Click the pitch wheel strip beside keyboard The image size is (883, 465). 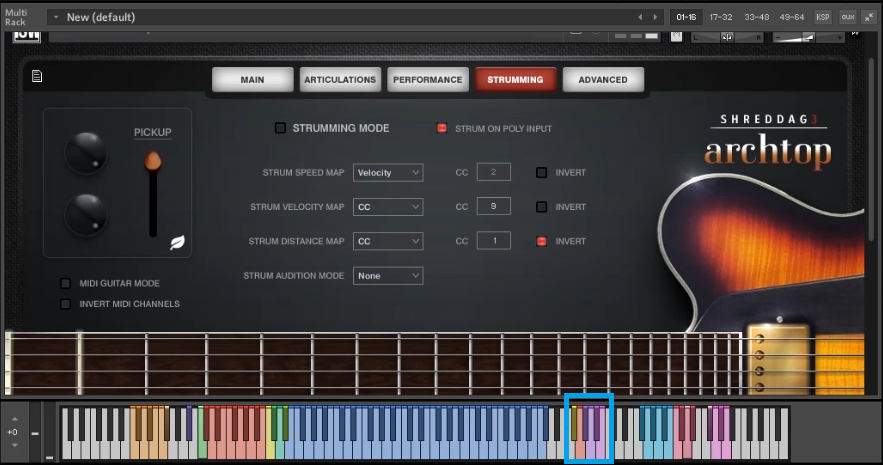click(35, 433)
